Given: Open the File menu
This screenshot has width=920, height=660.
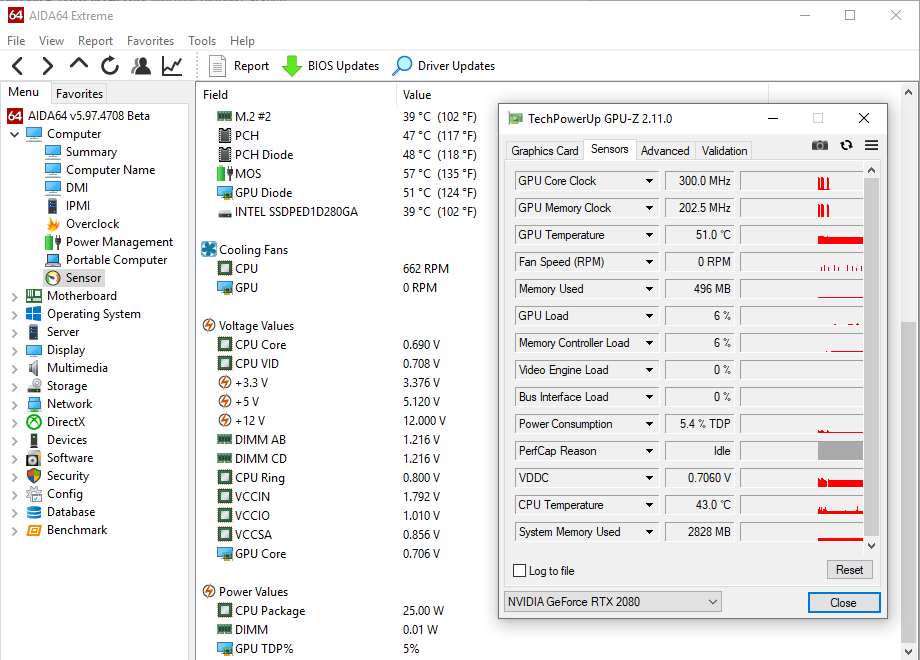Looking at the screenshot, I should click(x=16, y=40).
